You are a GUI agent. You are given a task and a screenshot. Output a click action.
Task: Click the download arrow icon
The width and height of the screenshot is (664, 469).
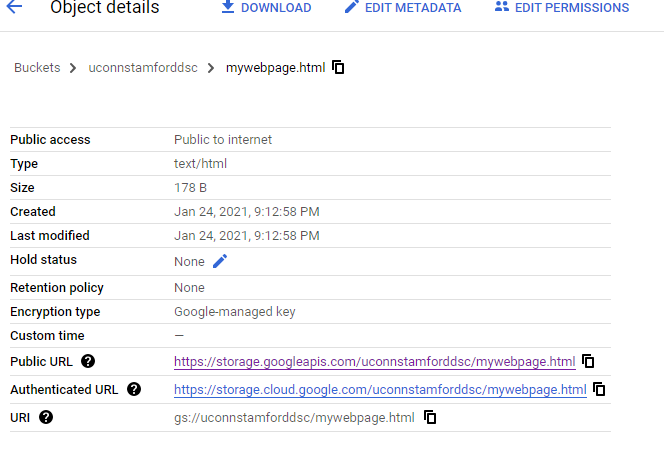(x=228, y=6)
